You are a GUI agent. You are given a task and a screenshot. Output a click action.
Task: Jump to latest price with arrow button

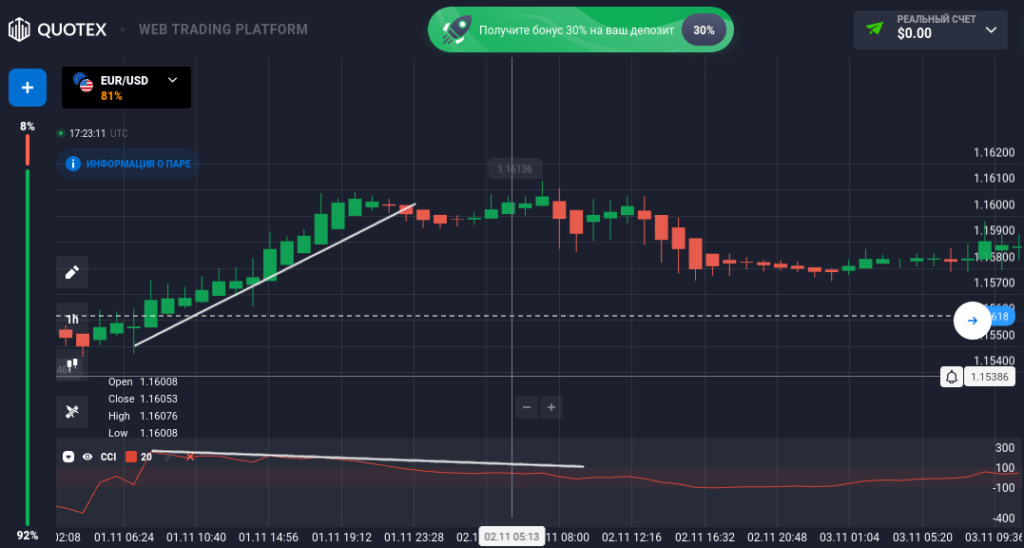click(x=971, y=321)
